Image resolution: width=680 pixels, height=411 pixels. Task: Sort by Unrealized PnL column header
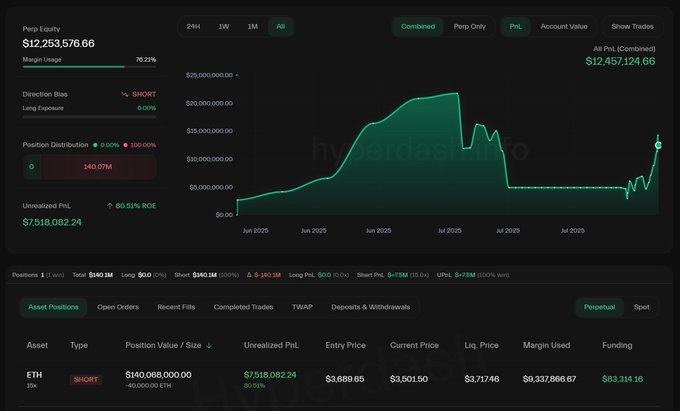coord(271,346)
